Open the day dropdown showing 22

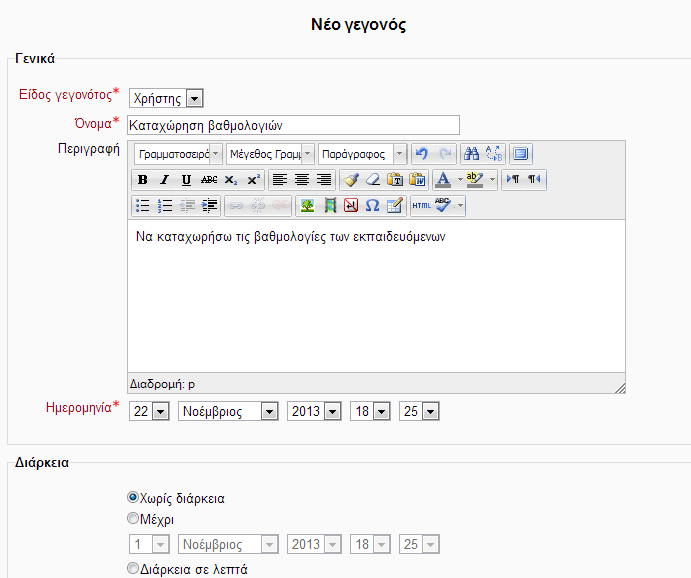click(149, 411)
